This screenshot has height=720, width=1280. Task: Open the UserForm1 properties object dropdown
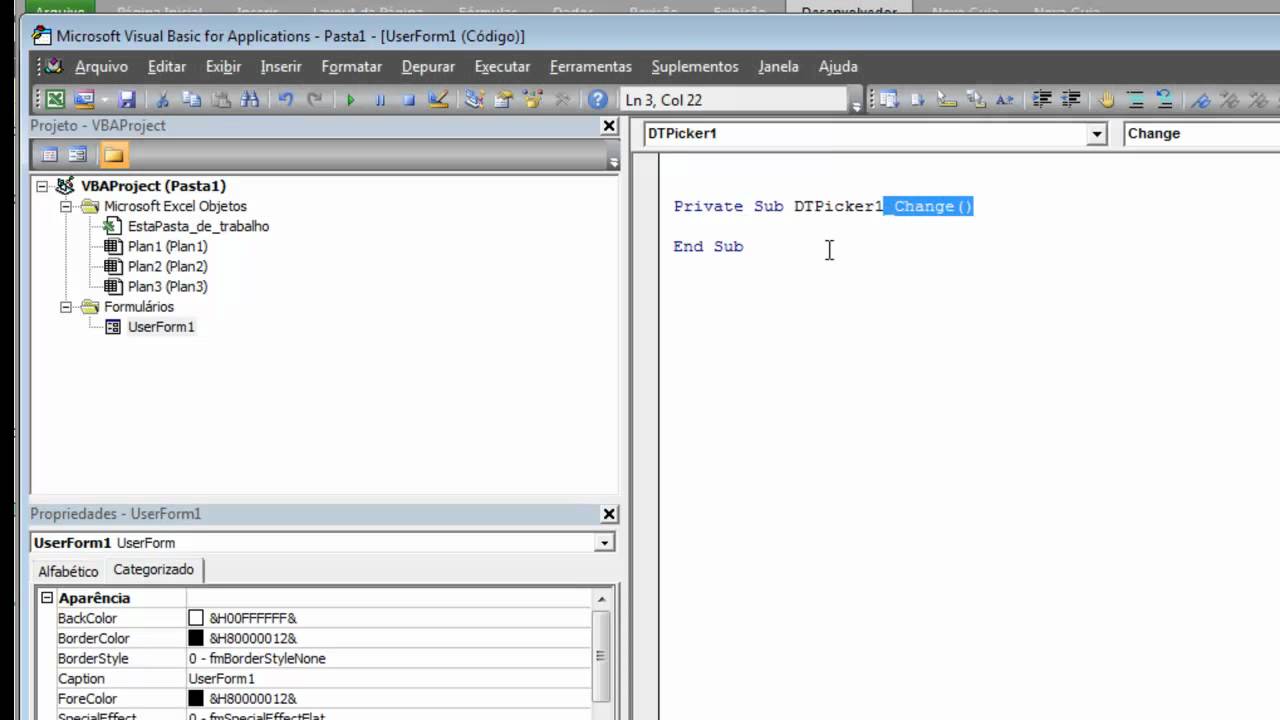pos(604,543)
